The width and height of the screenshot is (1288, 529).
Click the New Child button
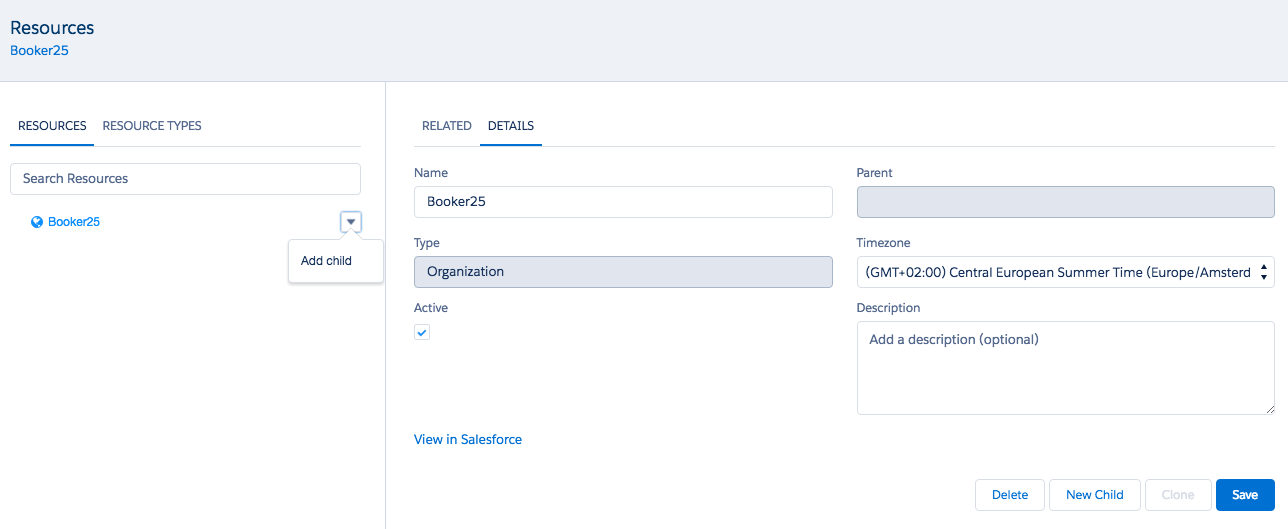[1094, 495]
